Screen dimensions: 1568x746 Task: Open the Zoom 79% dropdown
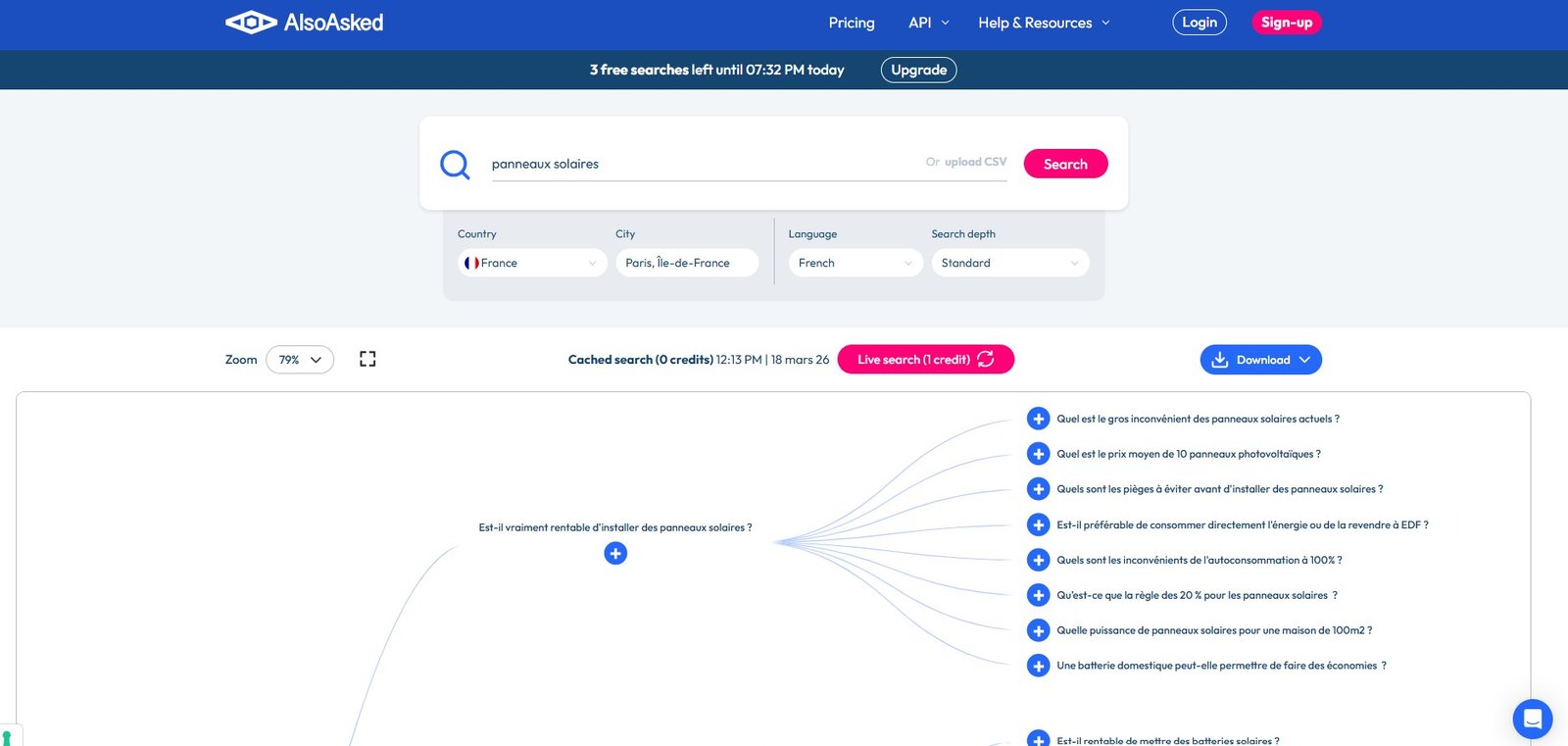click(x=300, y=360)
